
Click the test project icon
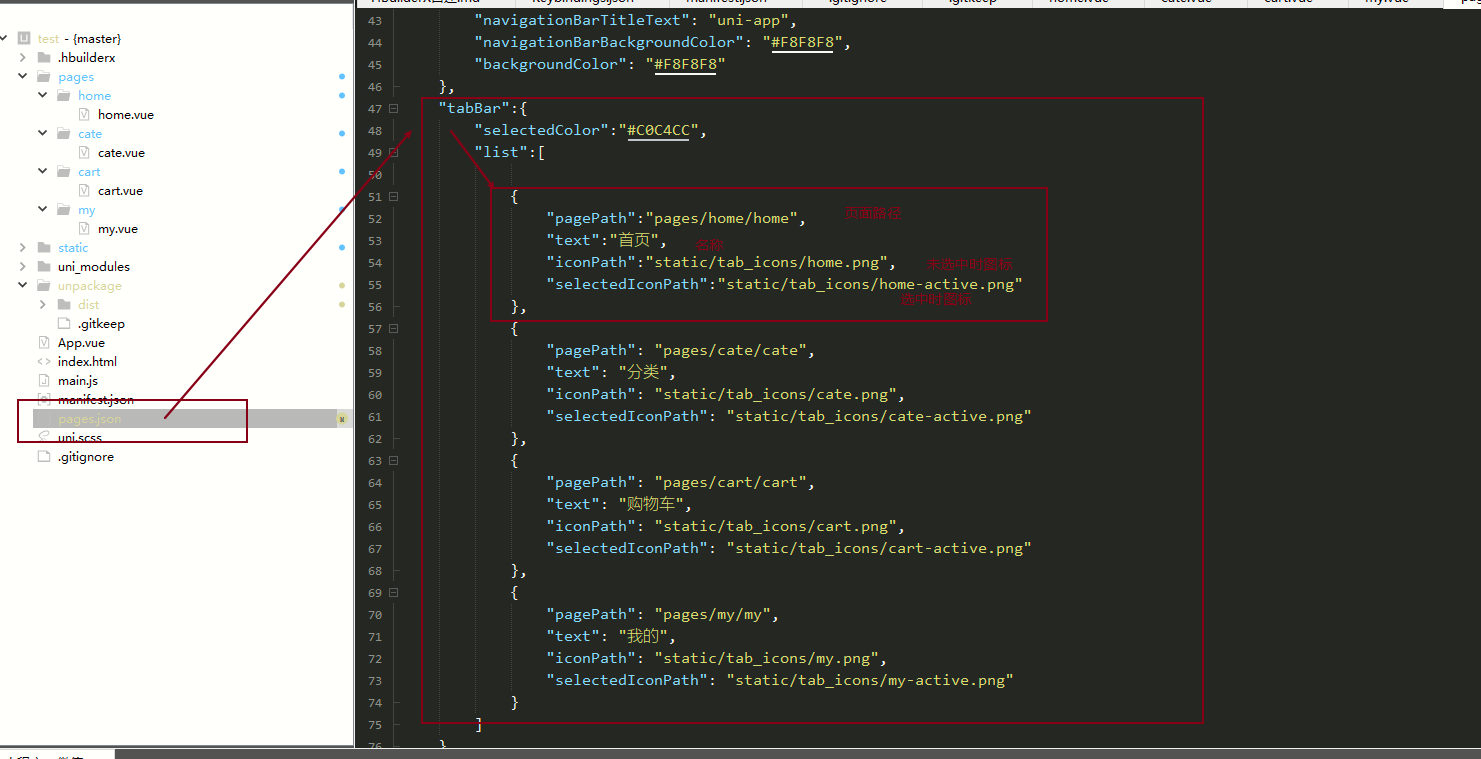click(x=24, y=39)
